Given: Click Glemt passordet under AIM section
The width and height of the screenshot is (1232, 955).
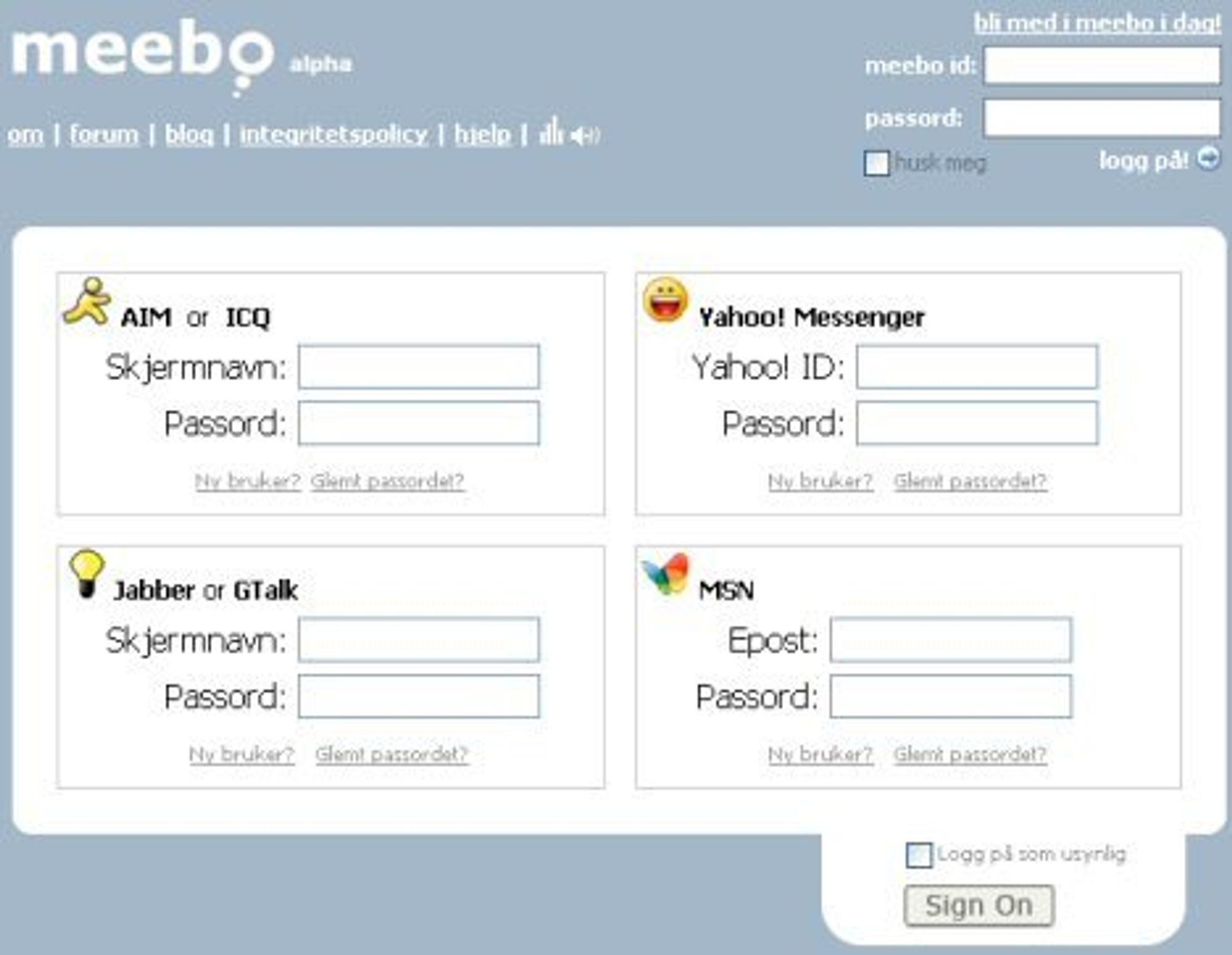Looking at the screenshot, I should coord(387,481).
